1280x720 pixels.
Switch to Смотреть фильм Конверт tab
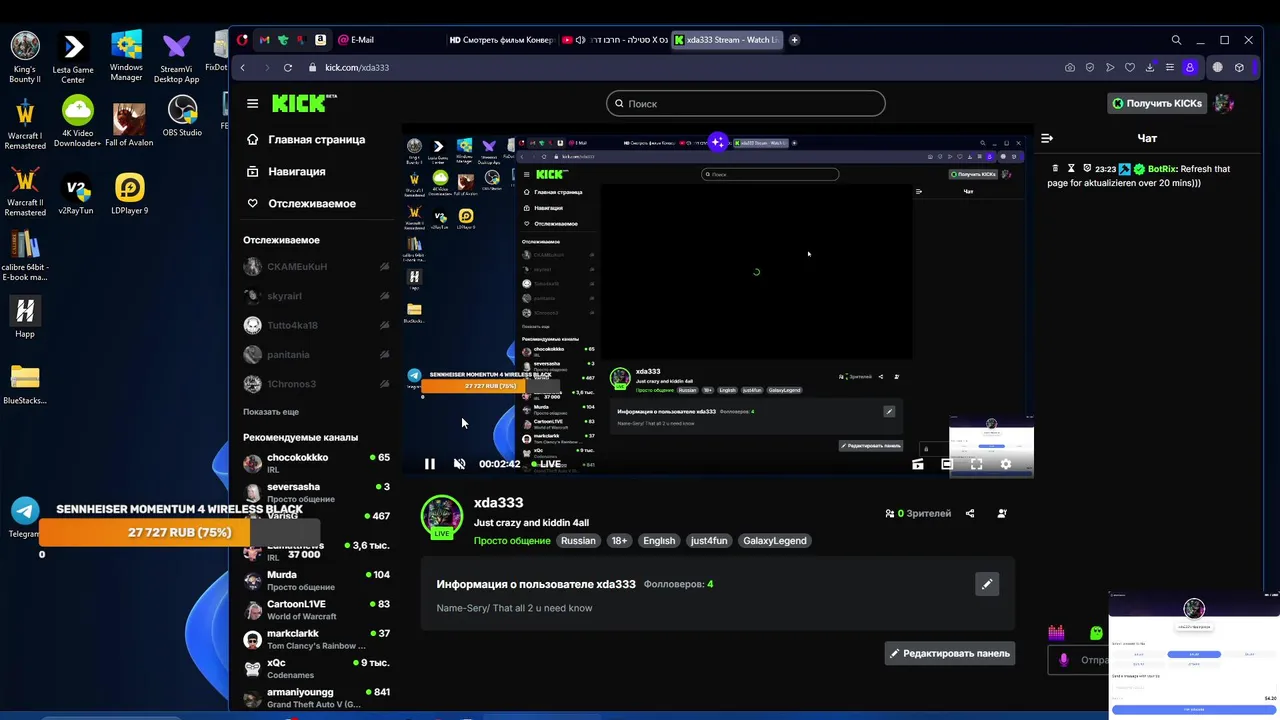[502, 40]
